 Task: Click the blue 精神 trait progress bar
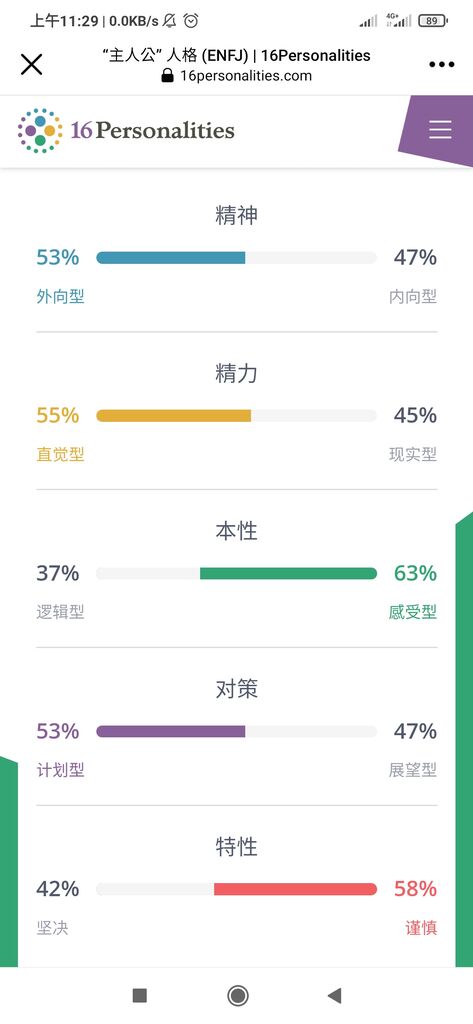tap(236, 258)
